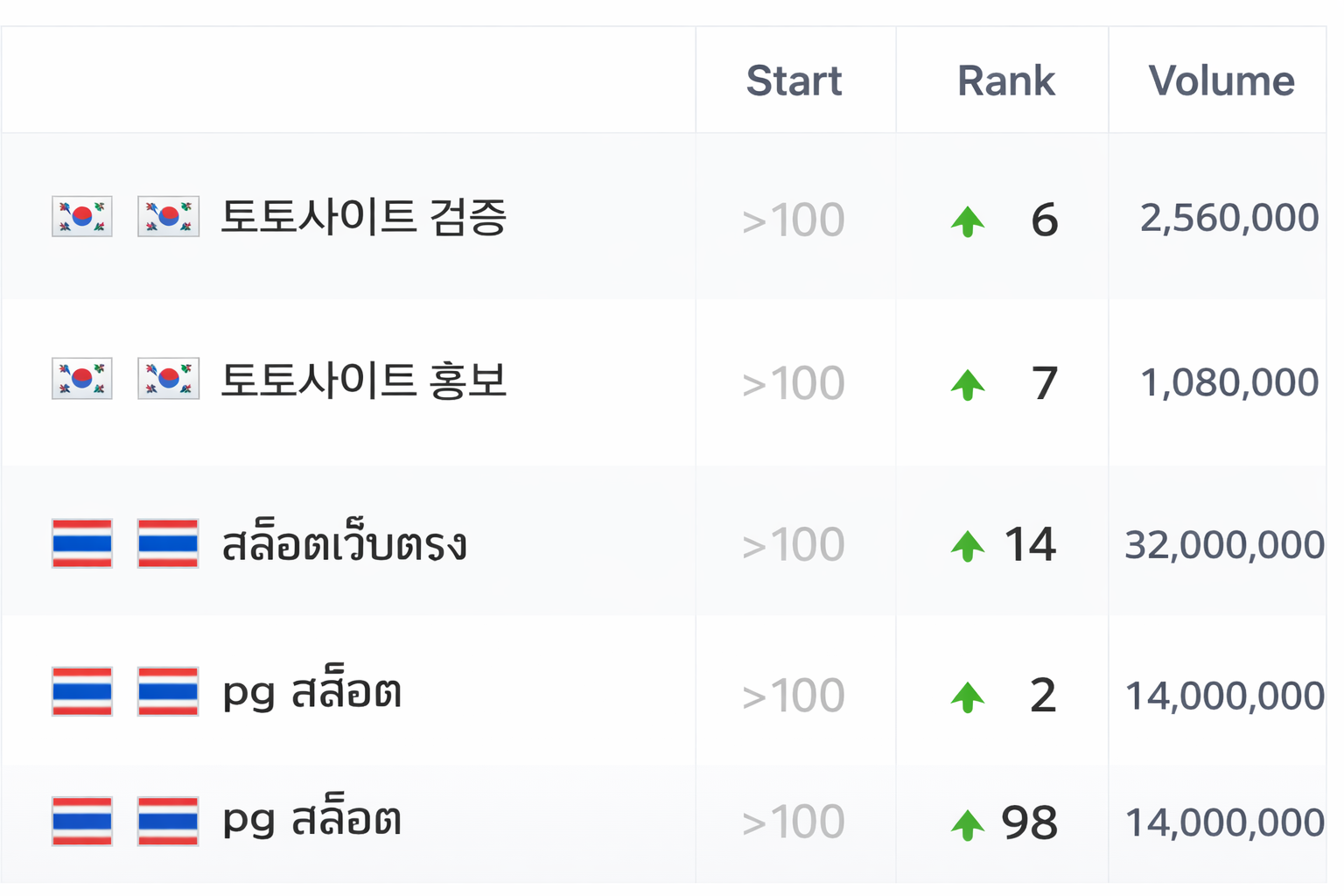Click the green up arrow beside rank 2
The width and height of the screenshot is (1344, 896).
[x=968, y=697]
